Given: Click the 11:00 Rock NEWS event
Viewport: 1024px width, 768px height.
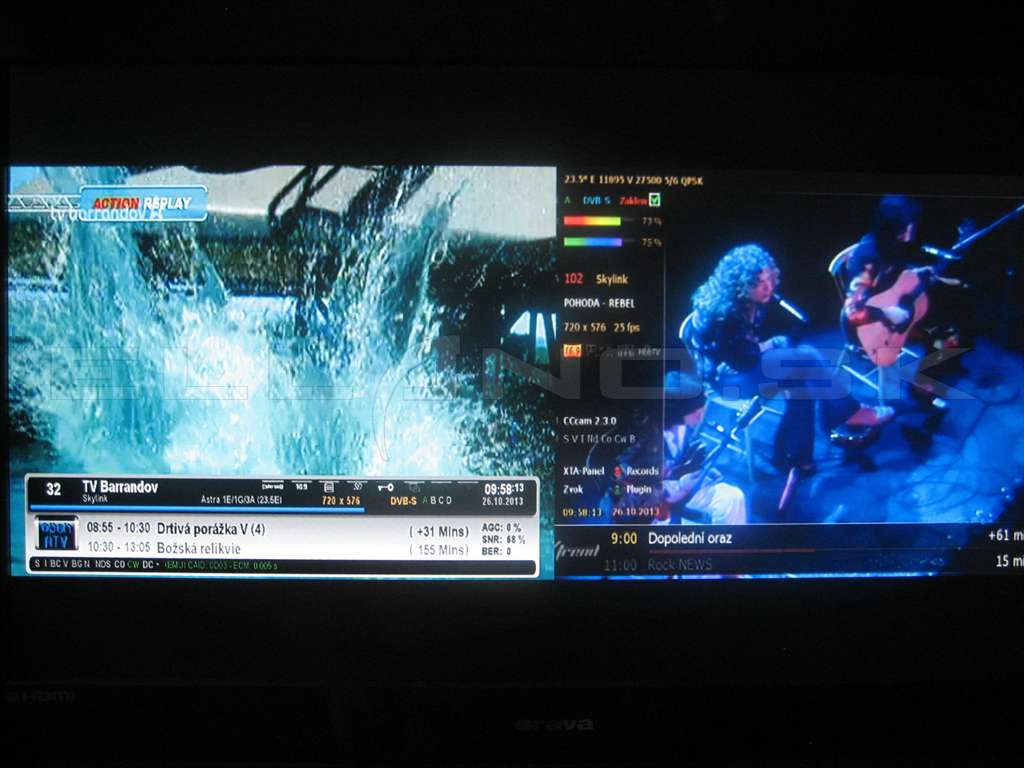Looking at the screenshot, I should pyautogui.click(x=658, y=564).
